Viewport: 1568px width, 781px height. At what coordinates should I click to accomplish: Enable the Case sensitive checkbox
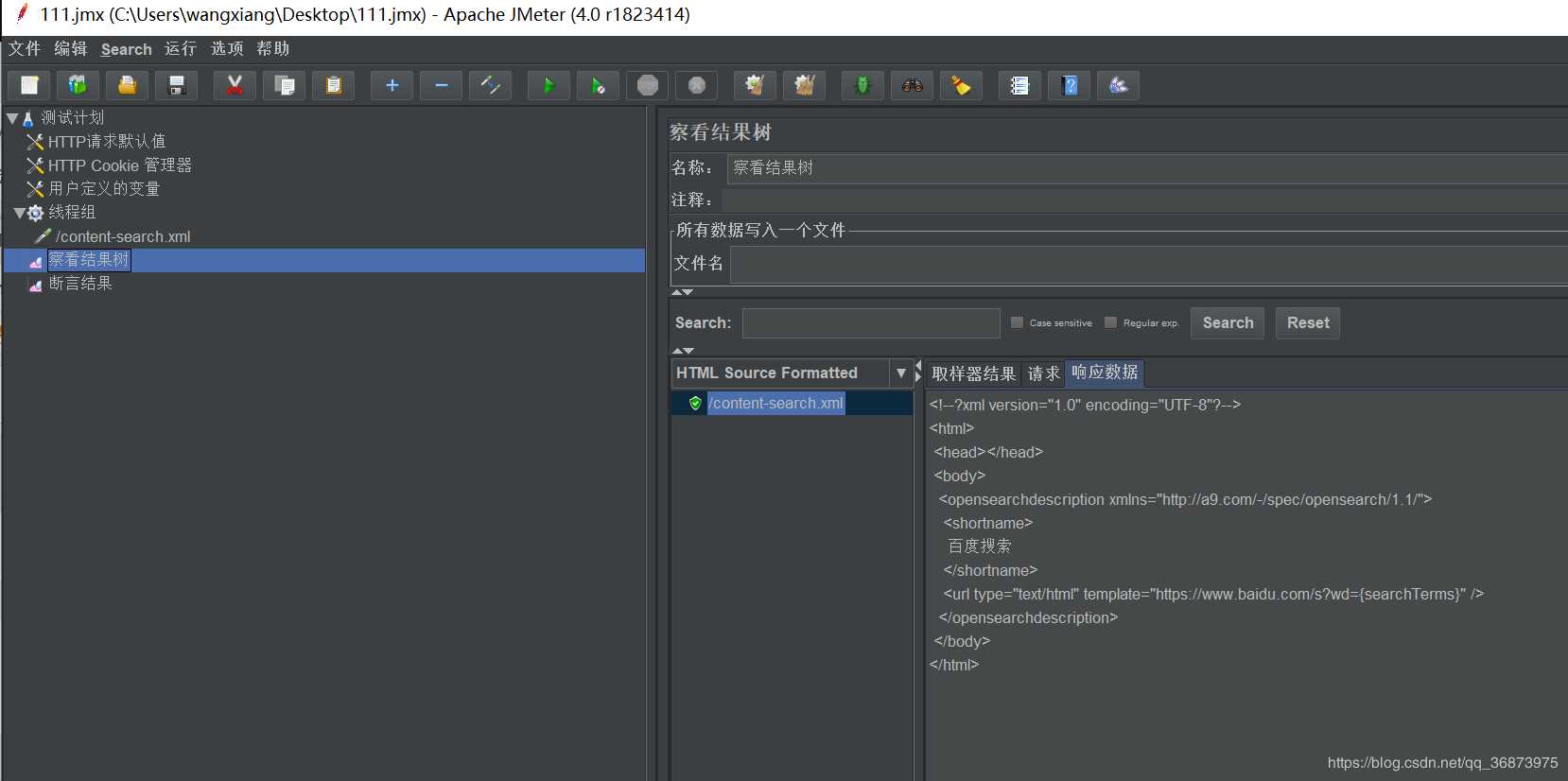(1017, 322)
